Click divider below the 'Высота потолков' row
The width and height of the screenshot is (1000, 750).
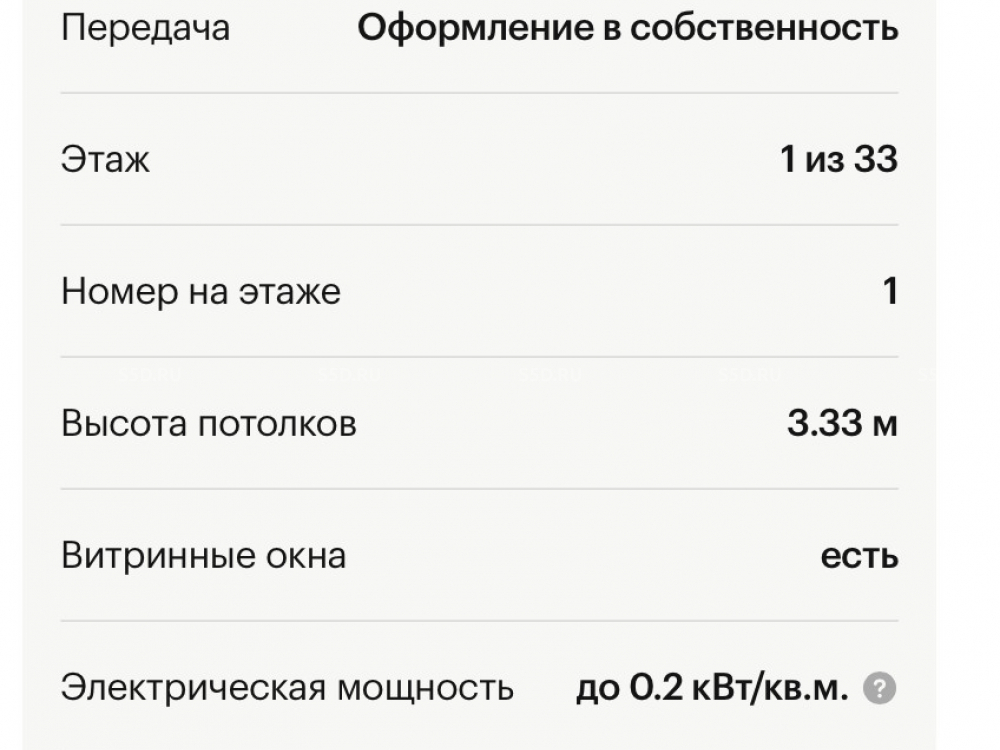(479, 489)
